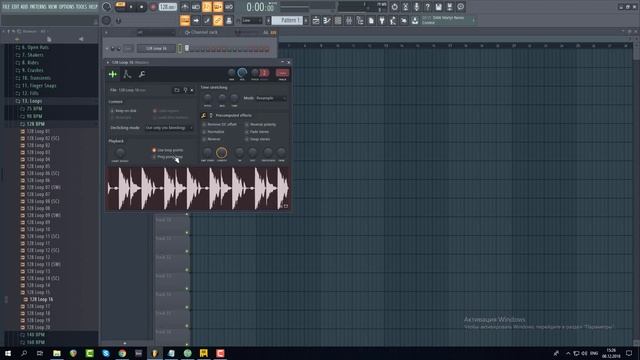Open the snap selector dropdown showing Line
The width and height of the screenshot is (640, 360).
(251, 20)
